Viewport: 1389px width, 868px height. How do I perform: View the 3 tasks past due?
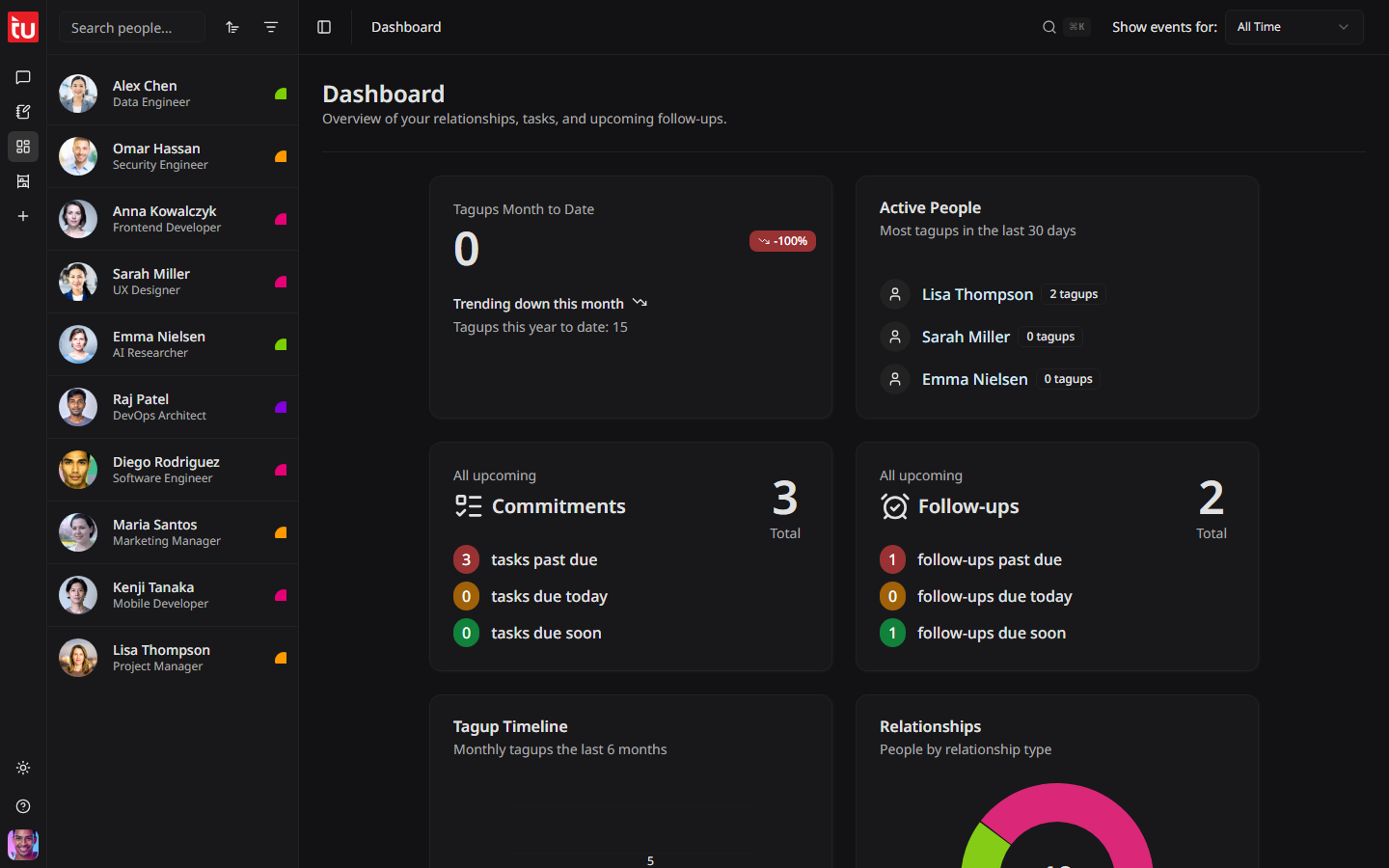pos(526,559)
